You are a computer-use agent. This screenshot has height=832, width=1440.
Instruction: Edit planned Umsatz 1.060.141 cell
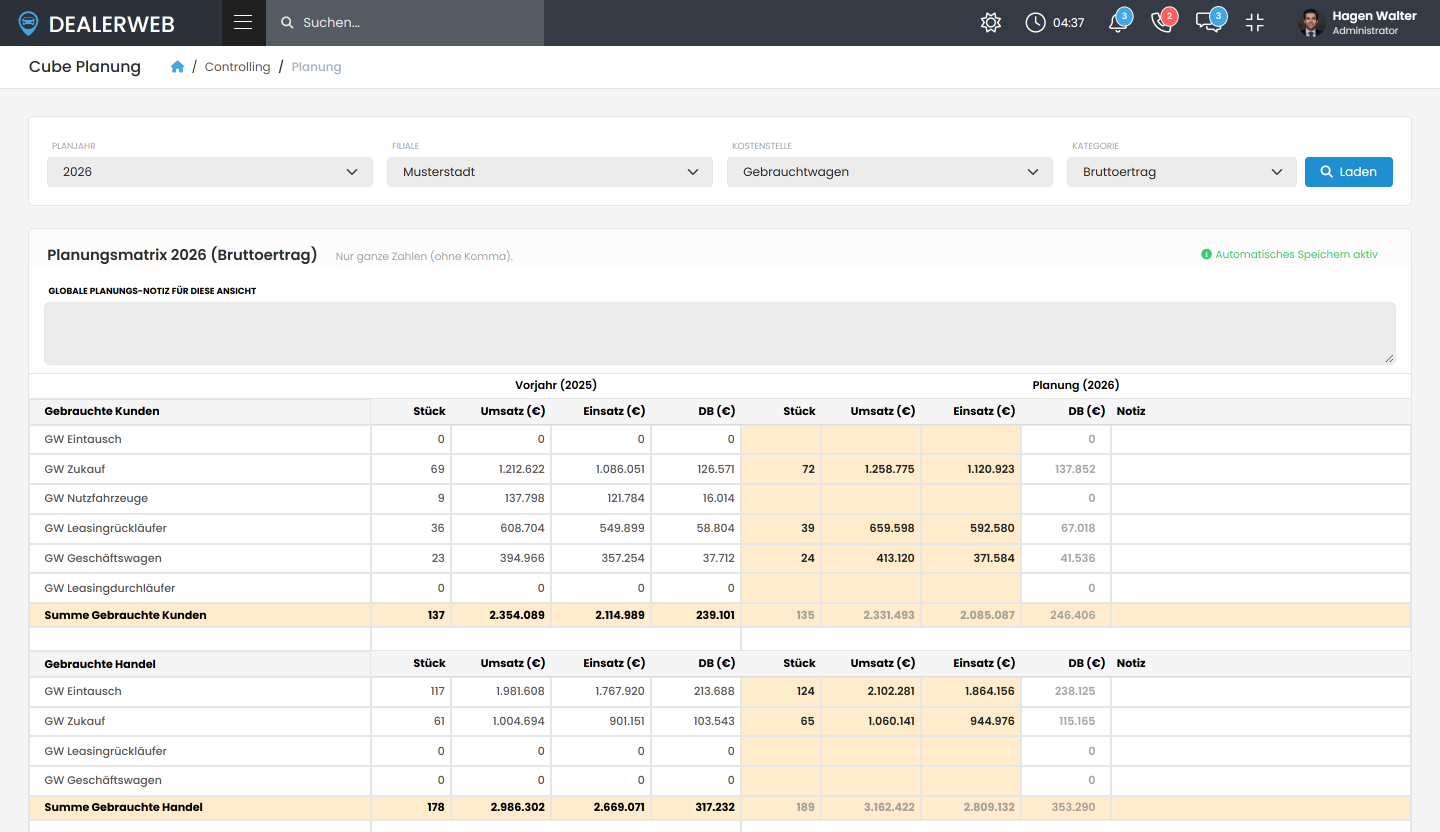tap(871, 721)
